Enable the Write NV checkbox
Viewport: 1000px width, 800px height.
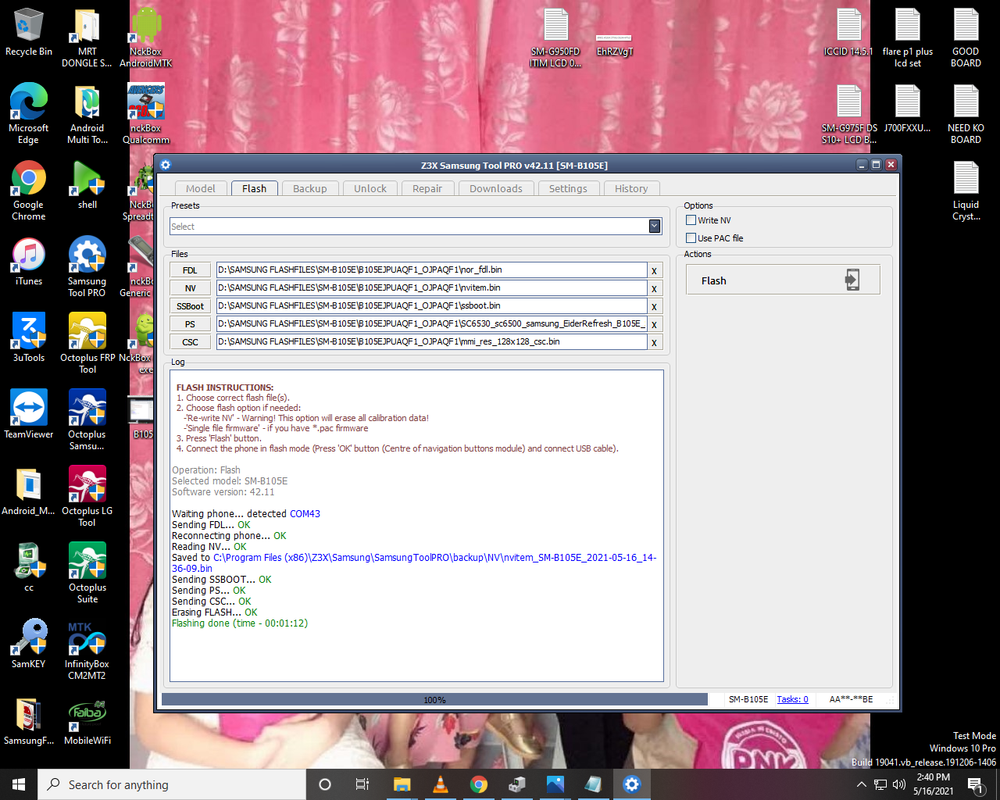point(691,220)
